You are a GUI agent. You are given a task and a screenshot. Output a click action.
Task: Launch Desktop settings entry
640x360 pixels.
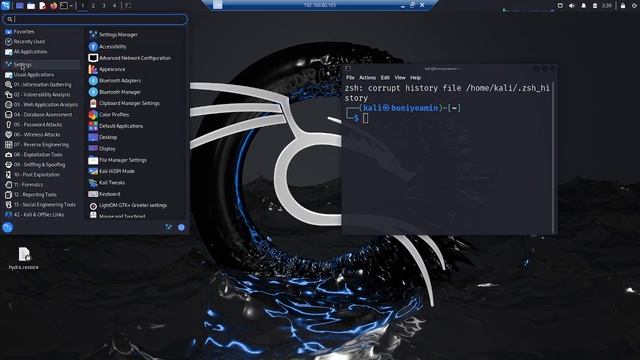click(x=136, y=137)
